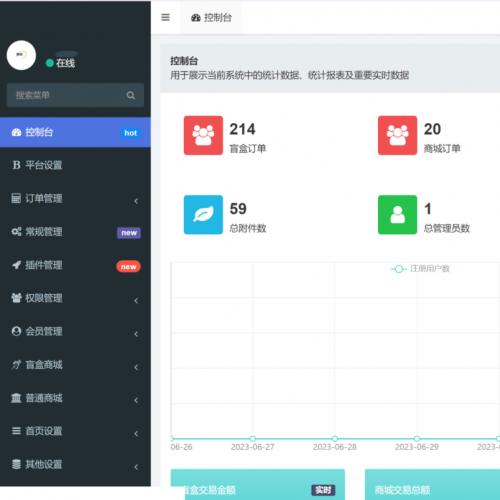Click the red 商城订单 users icon
The width and height of the screenshot is (500, 500).
tap(397, 135)
